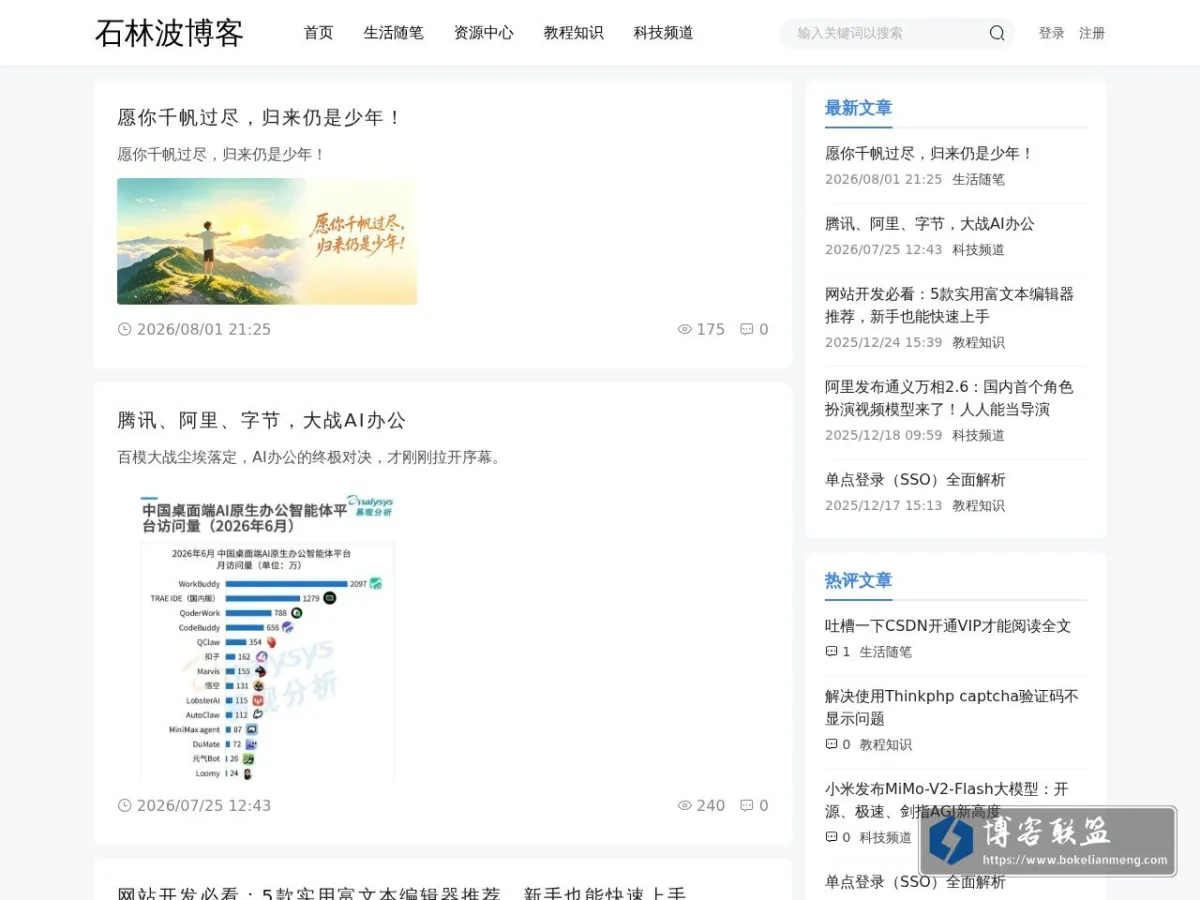Open the 科技频道 navigation item
This screenshot has width=1200, height=900.
click(664, 33)
